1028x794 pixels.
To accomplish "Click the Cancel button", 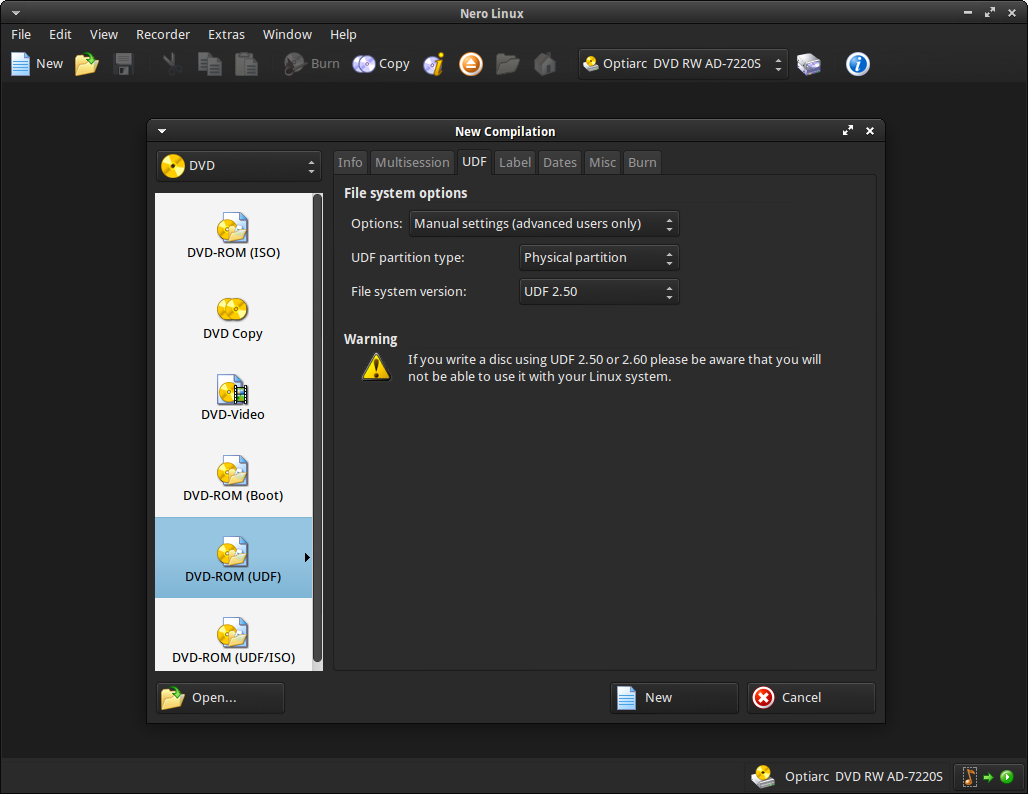I will click(811, 698).
